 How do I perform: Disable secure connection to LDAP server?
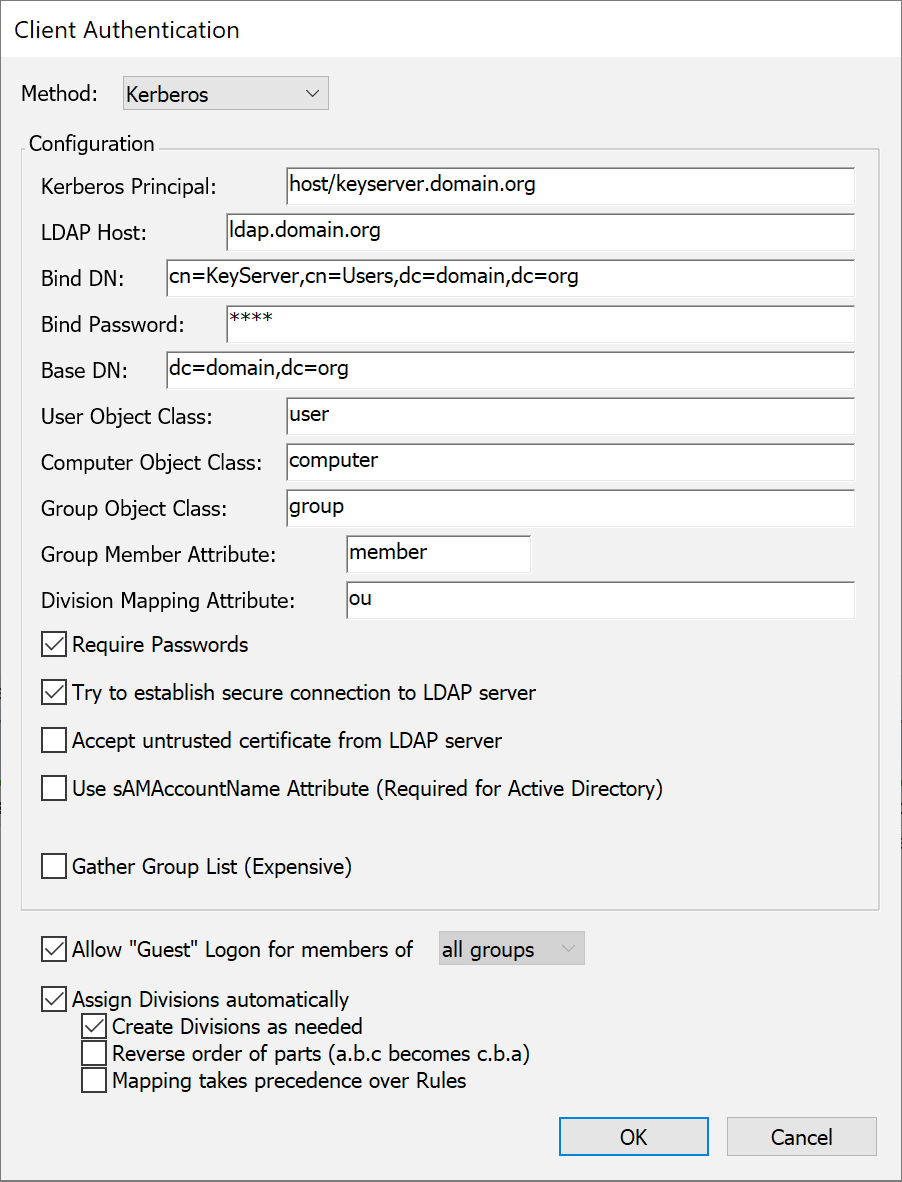[x=54, y=693]
